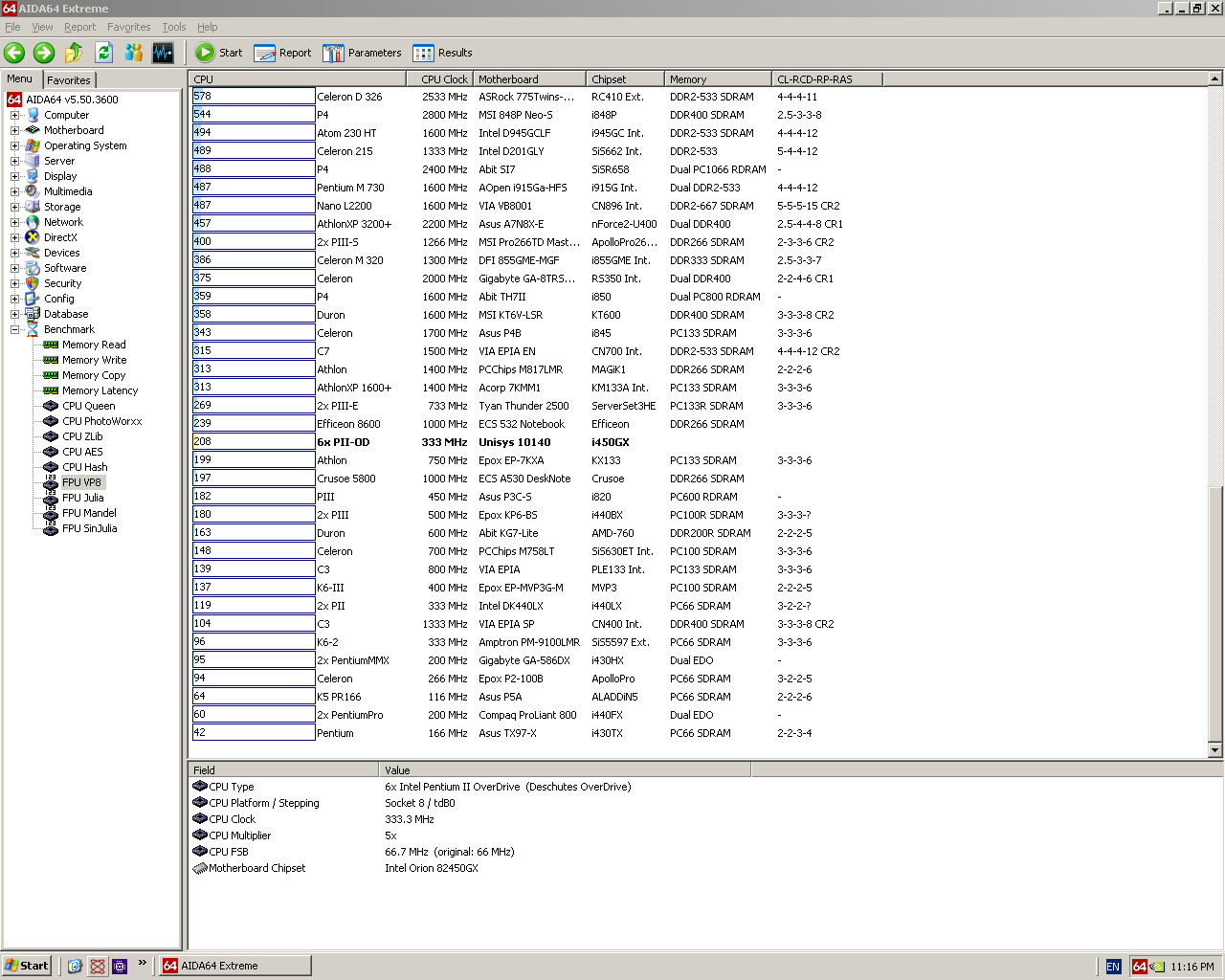
Task: Expand the Motherboard tree node
Action: pyautogui.click(x=15, y=130)
